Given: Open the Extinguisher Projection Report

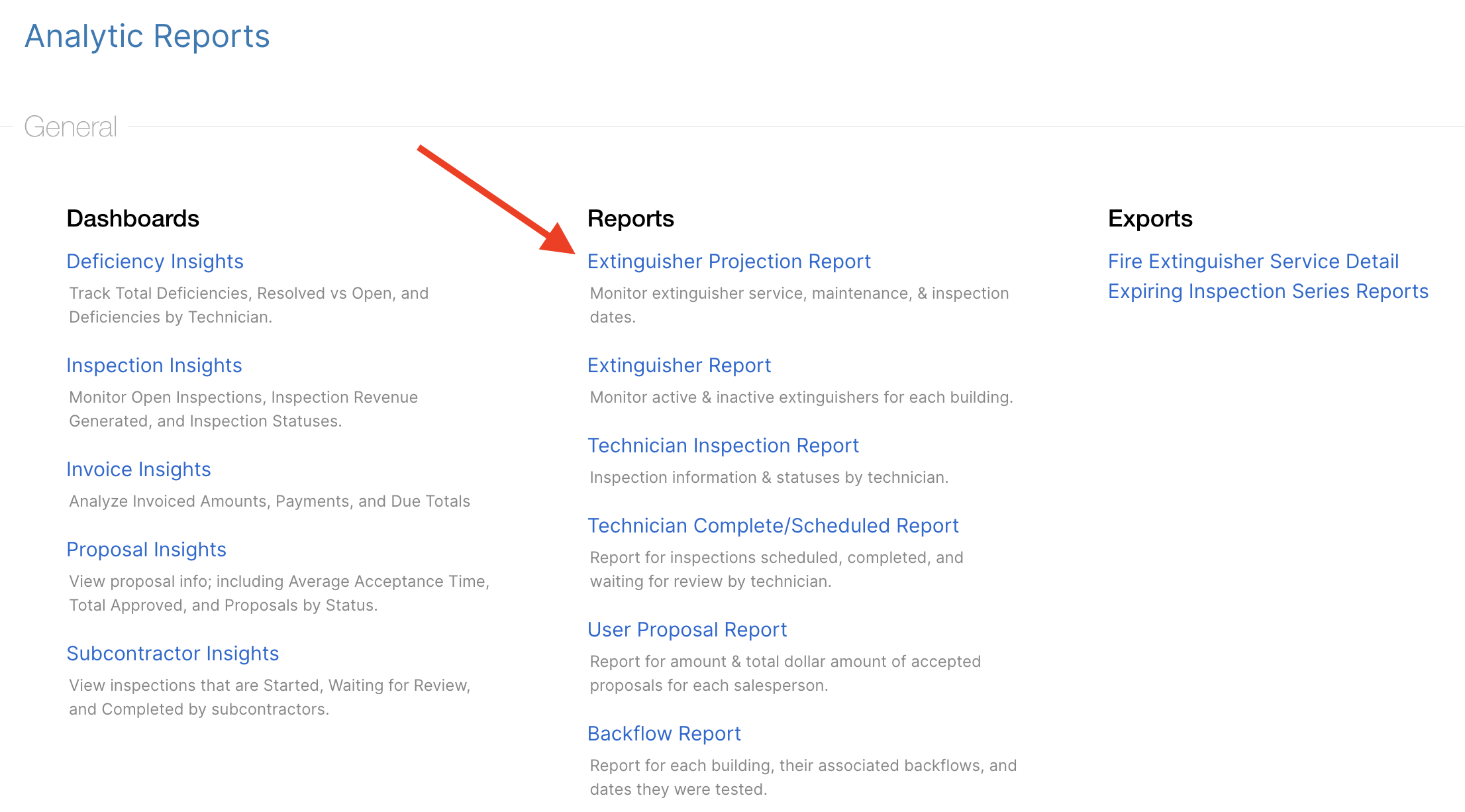Looking at the screenshot, I should [x=729, y=262].
